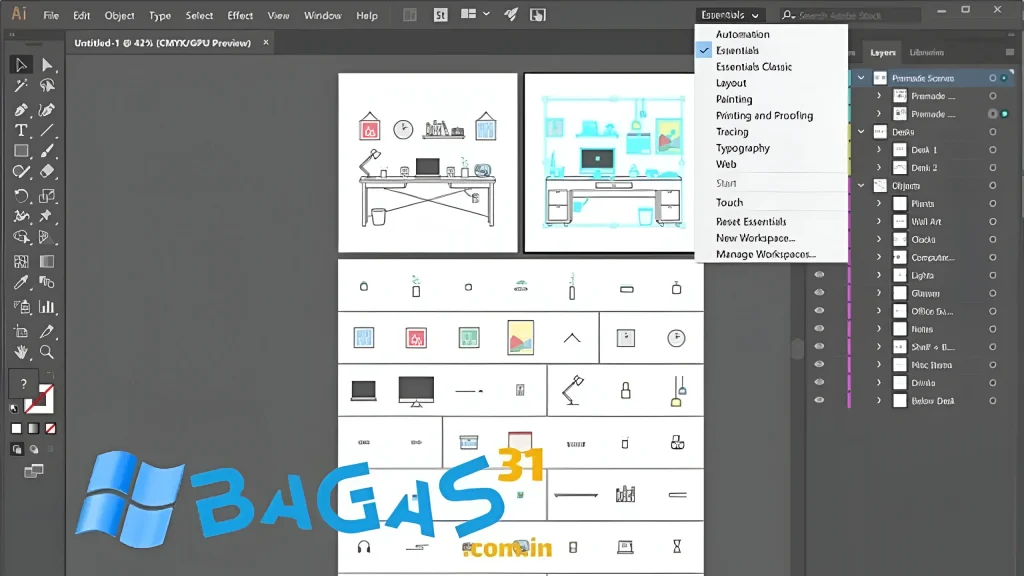1024x576 pixels.
Task: Select the Eraser tool
Action: coord(46,171)
